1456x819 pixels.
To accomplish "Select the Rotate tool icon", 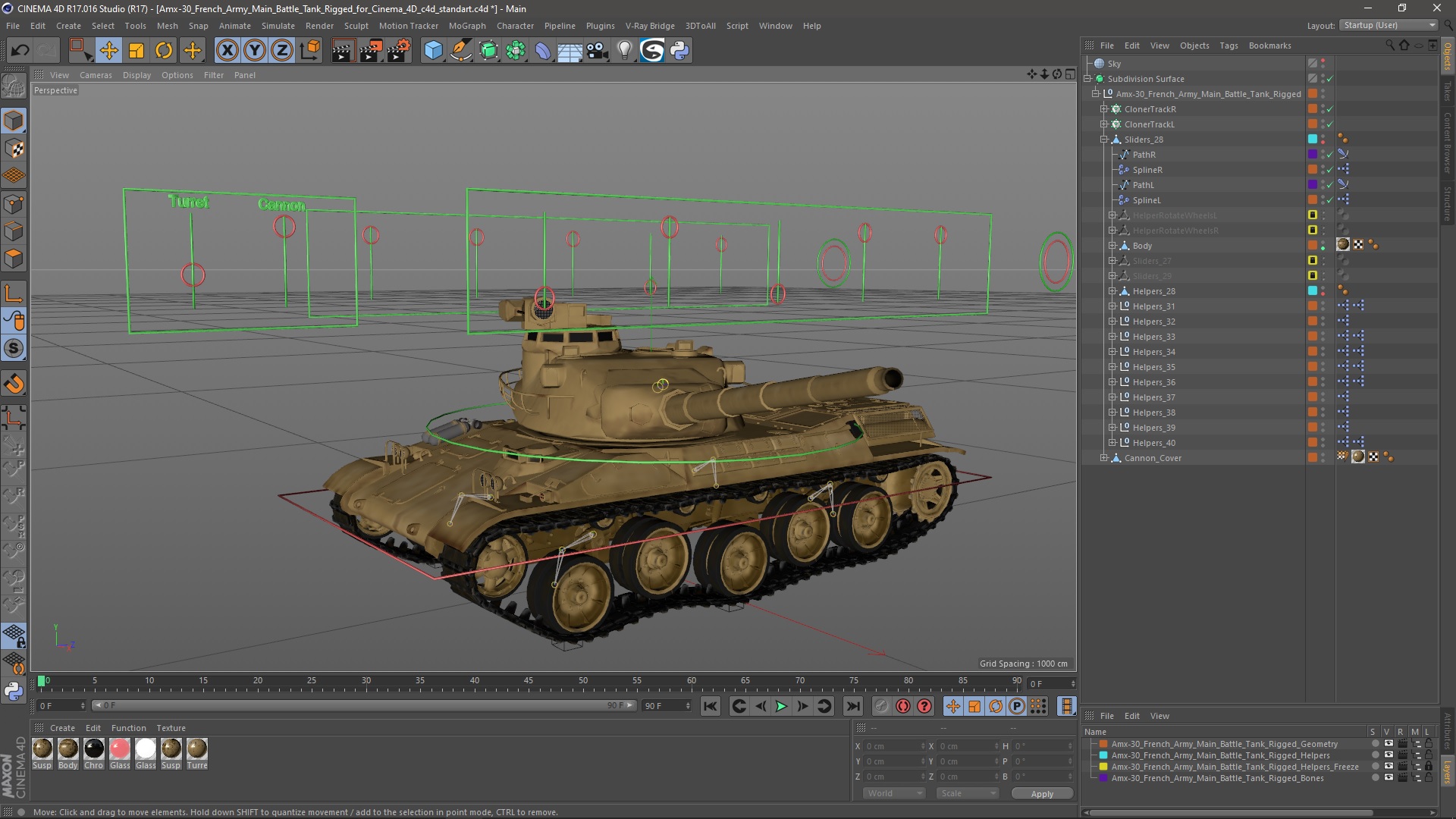I will (164, 51).
